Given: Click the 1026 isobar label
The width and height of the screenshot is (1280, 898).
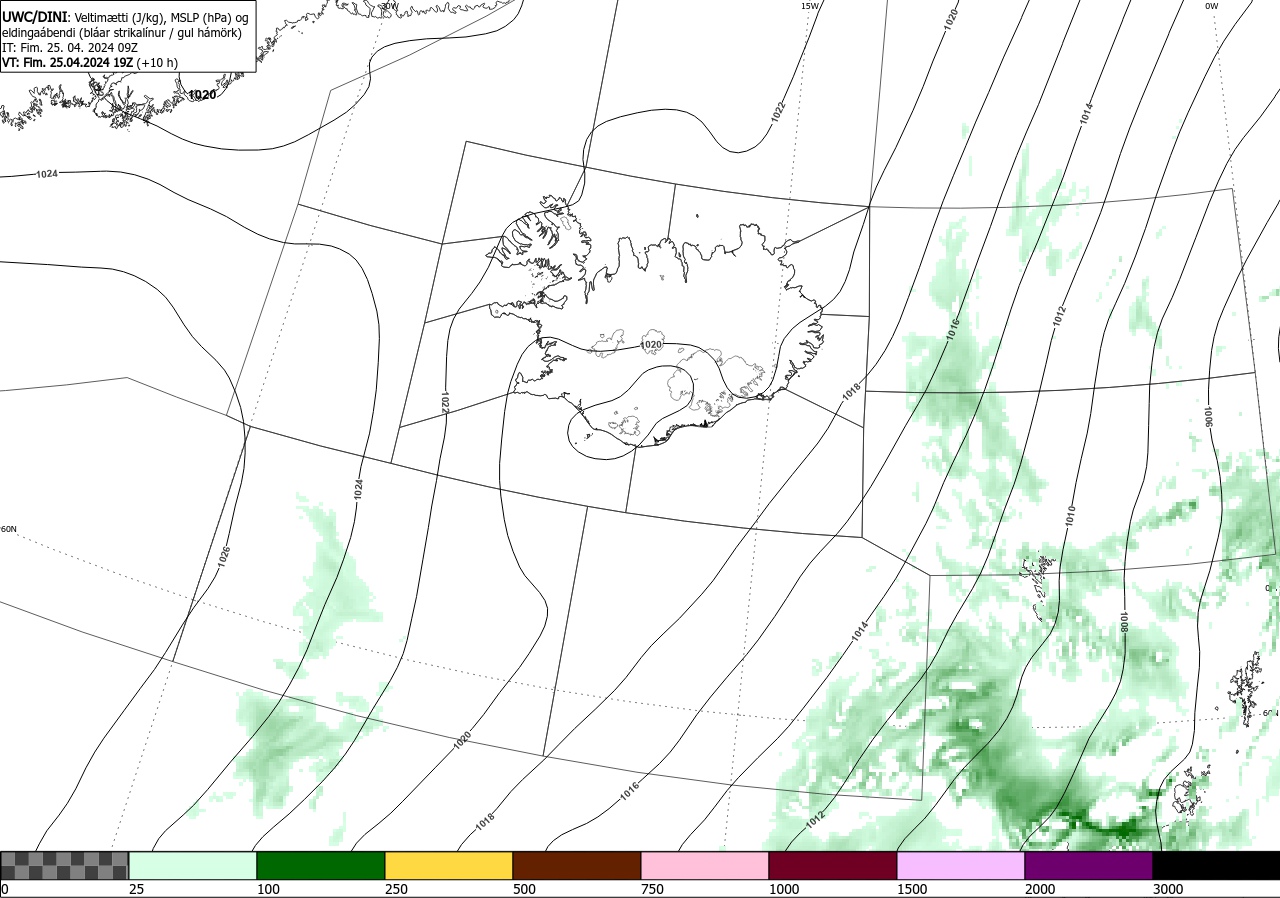Looking at the screenshot, I should click(224, 557).
